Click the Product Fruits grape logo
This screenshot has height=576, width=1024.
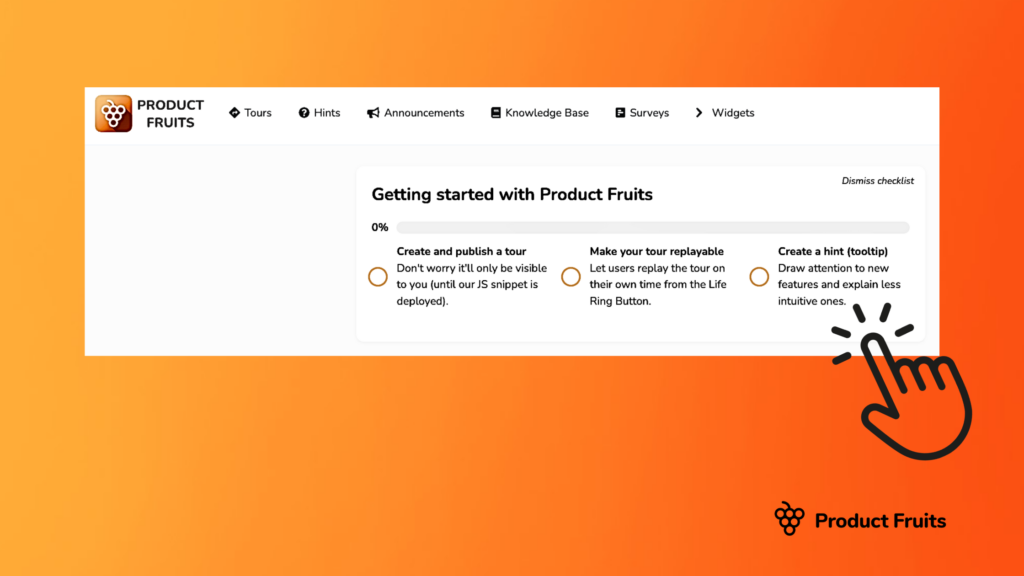pyautogui.click(x=113, y=113)
